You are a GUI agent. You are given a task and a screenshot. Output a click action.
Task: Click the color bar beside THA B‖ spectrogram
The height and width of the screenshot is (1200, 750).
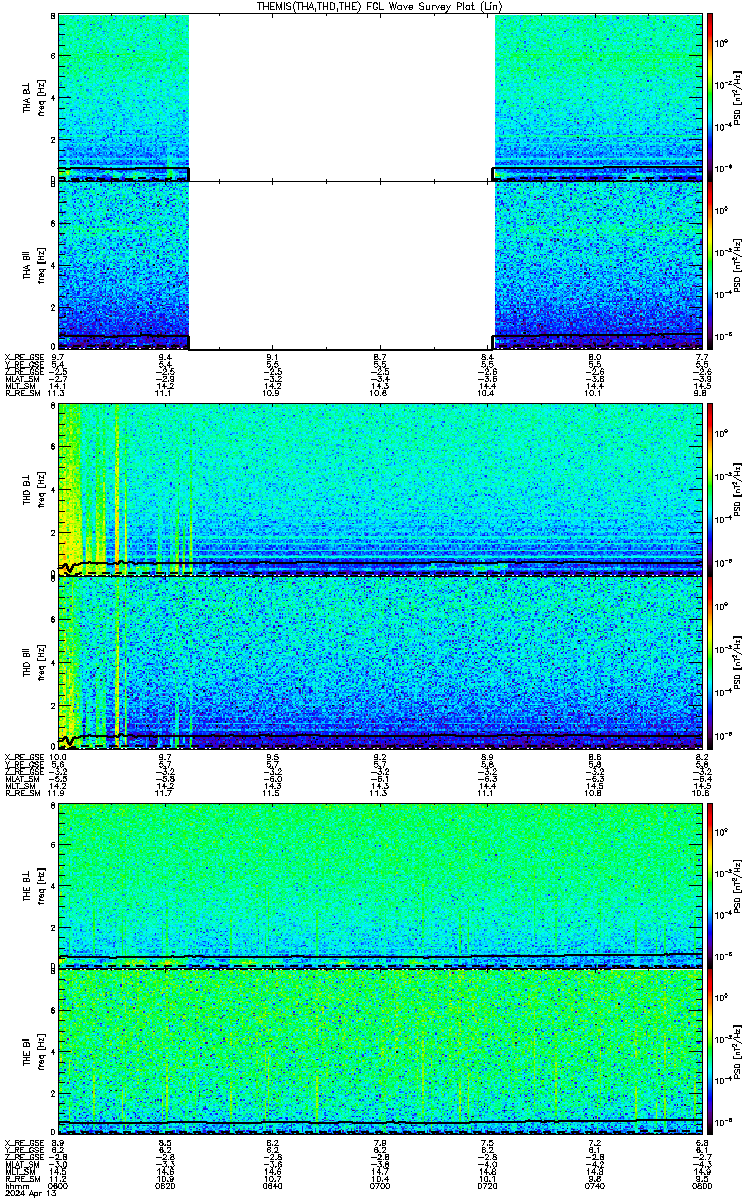pos(710,265)
